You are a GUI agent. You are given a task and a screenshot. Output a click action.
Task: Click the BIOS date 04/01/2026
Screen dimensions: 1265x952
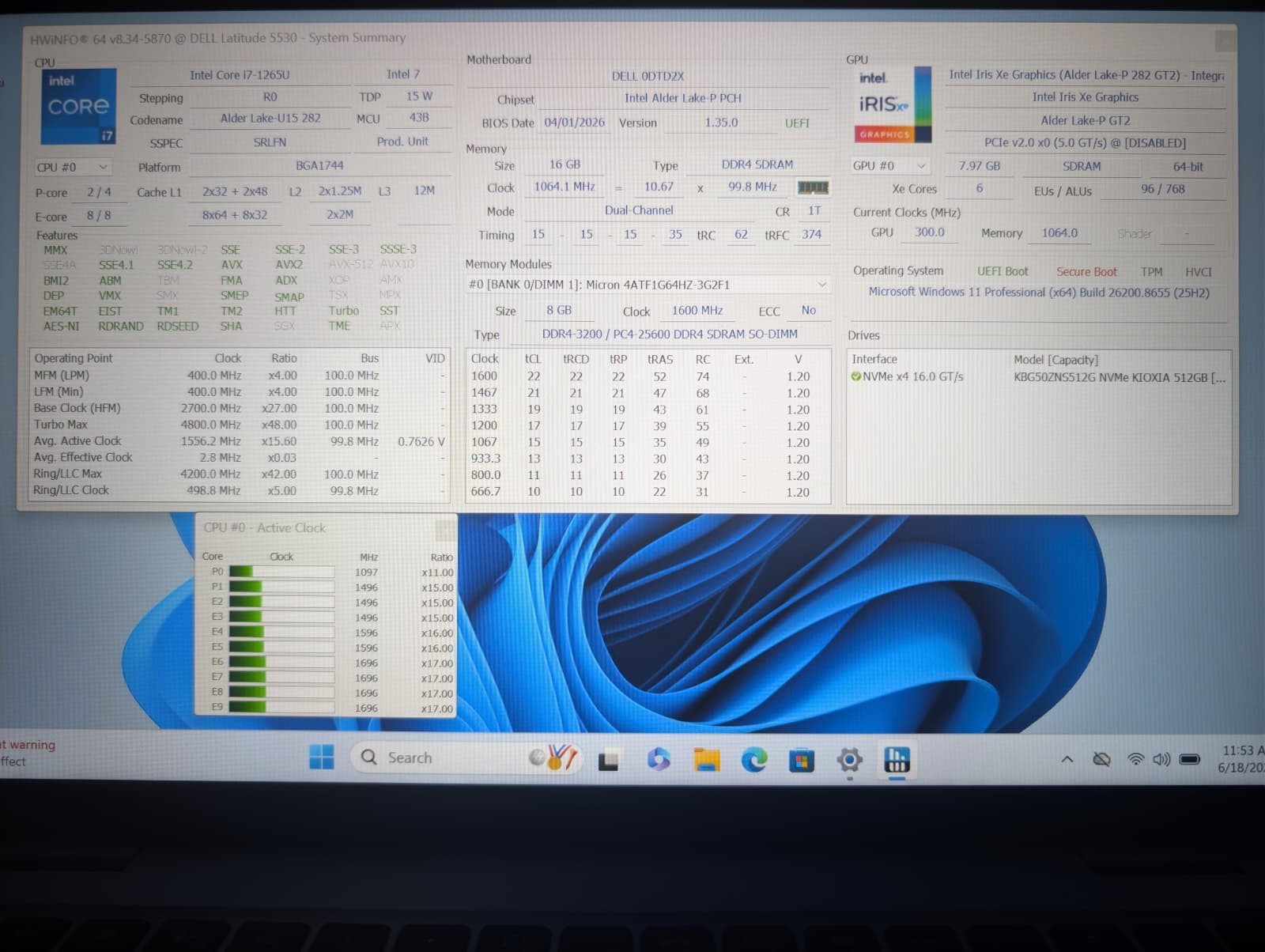point(574,123)
